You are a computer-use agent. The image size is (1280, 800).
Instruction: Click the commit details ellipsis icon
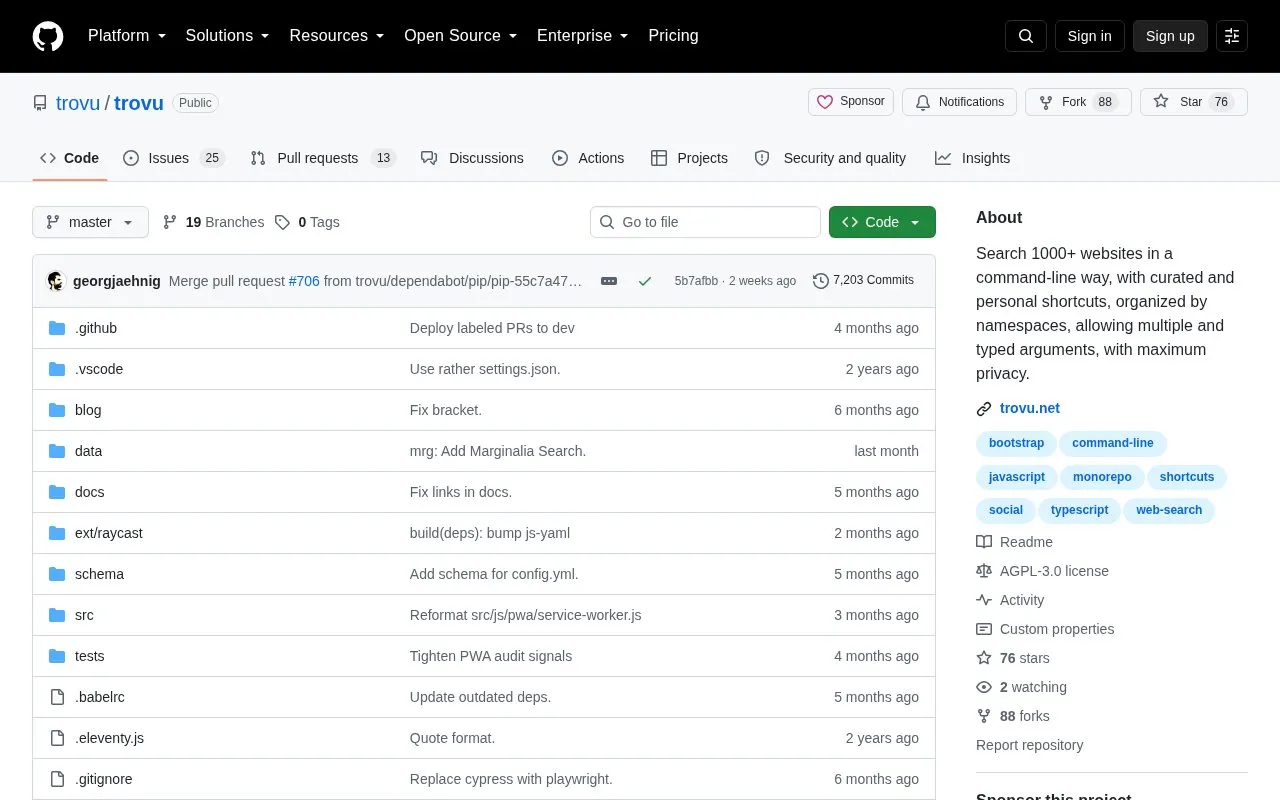pyautogui.click(x=609, y=281)
